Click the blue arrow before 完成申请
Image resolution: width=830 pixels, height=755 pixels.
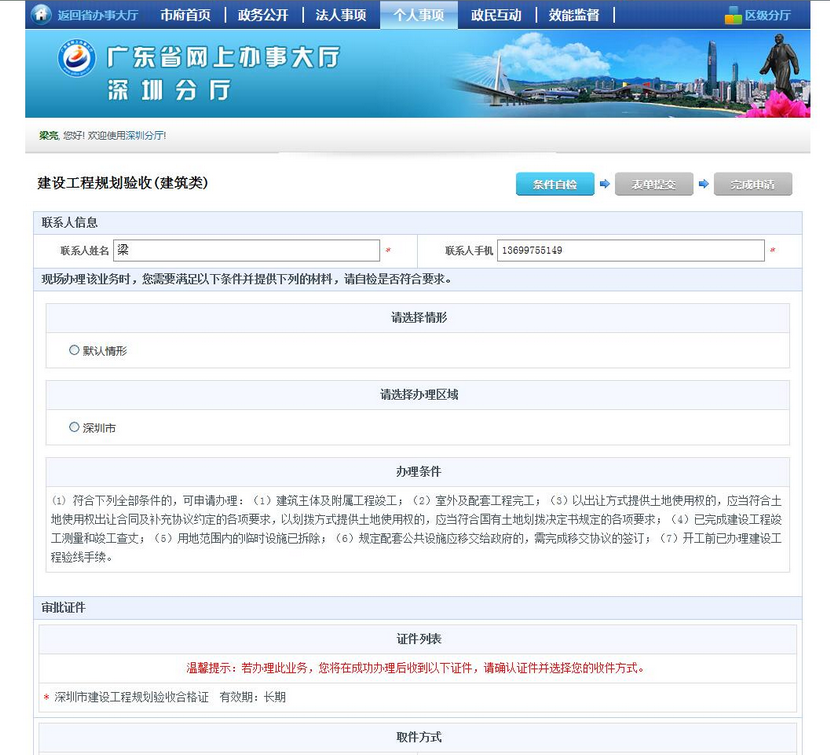tap(703, 184)
